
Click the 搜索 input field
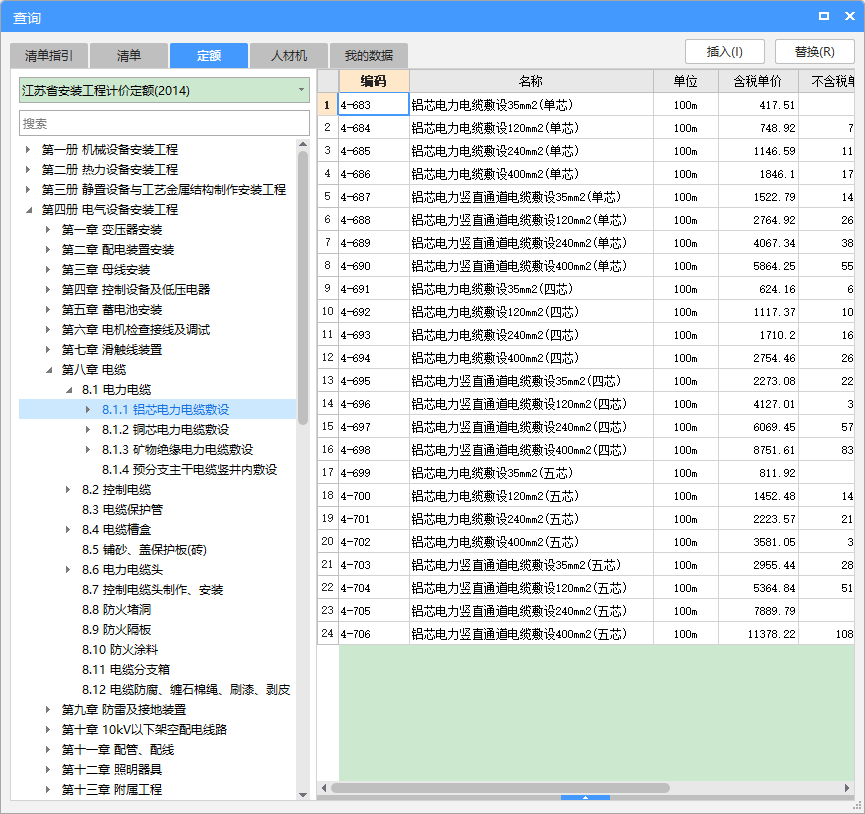[x=164, y=123]
